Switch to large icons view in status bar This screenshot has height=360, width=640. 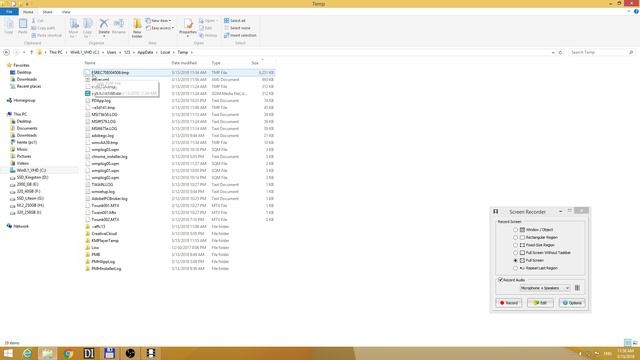(635, 343)
